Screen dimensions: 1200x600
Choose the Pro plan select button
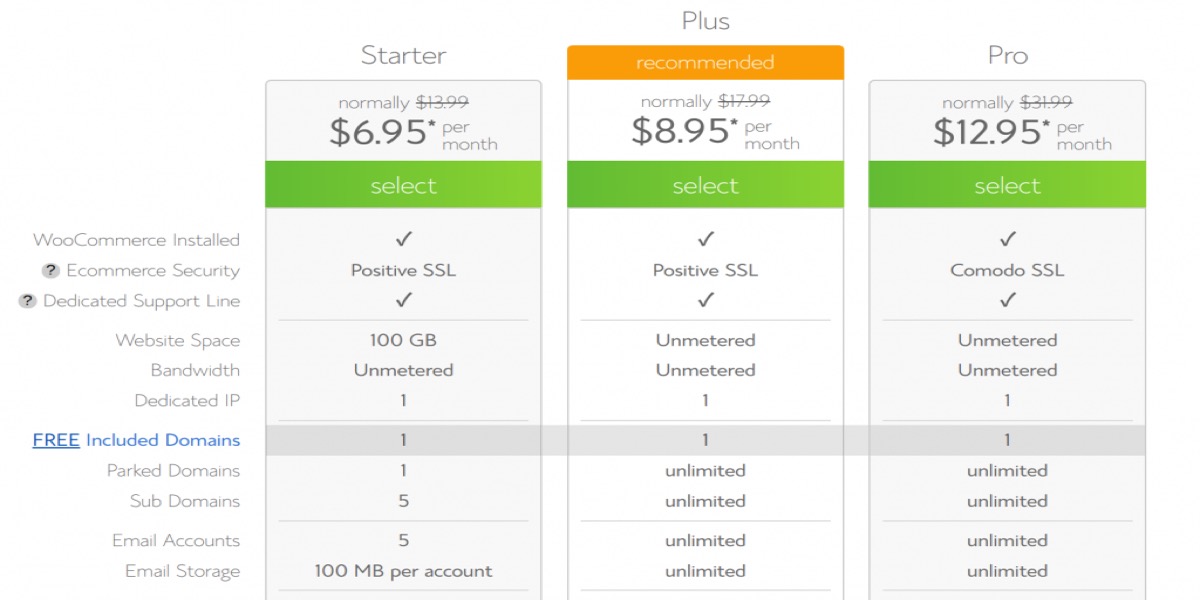point(1007,185)
